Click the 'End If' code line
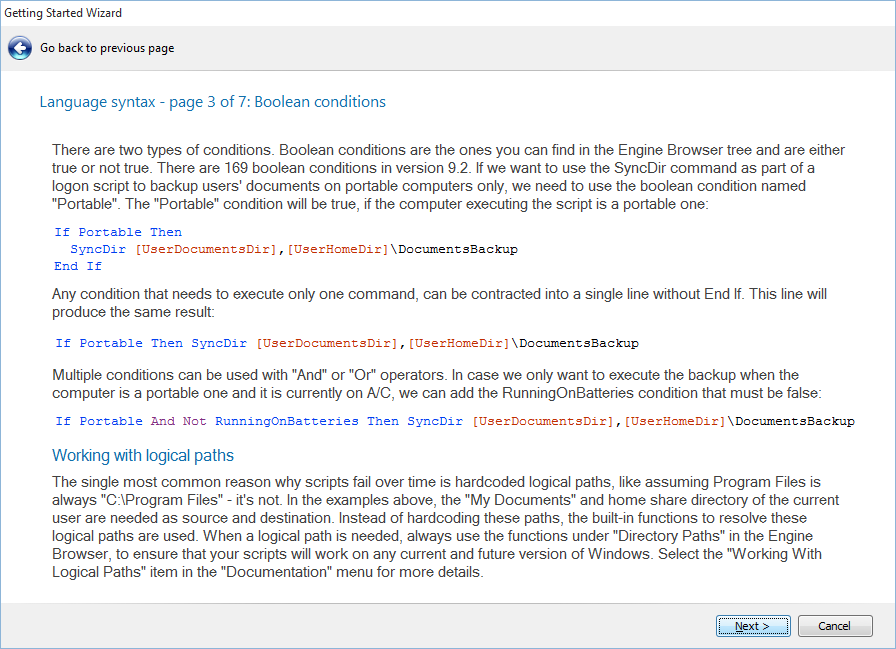 78,266
